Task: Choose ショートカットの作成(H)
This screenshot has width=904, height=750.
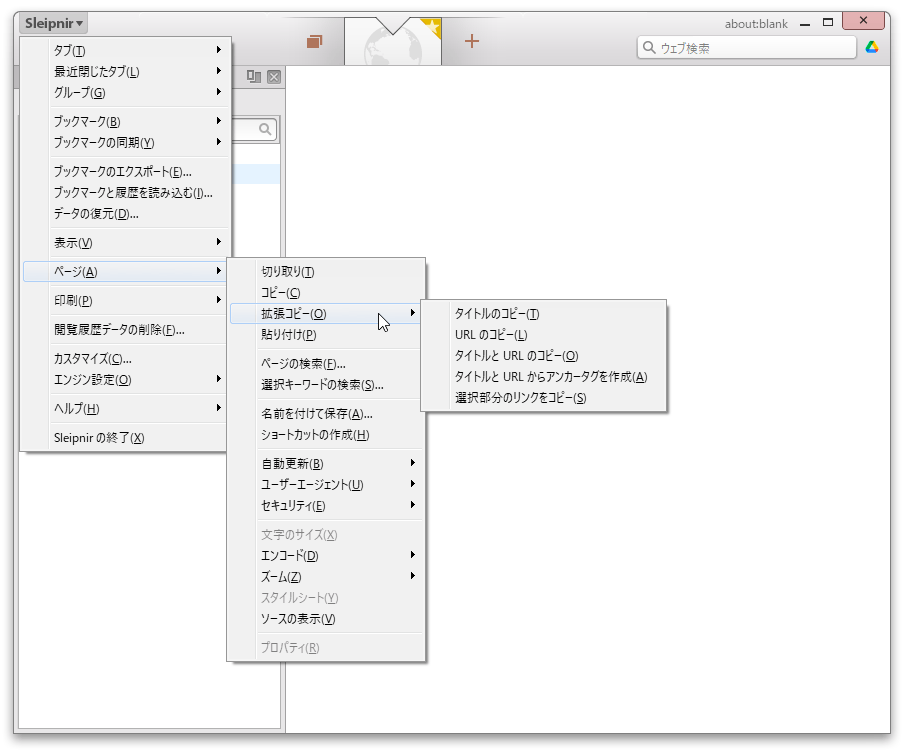Action: click(x=326, y=435)
